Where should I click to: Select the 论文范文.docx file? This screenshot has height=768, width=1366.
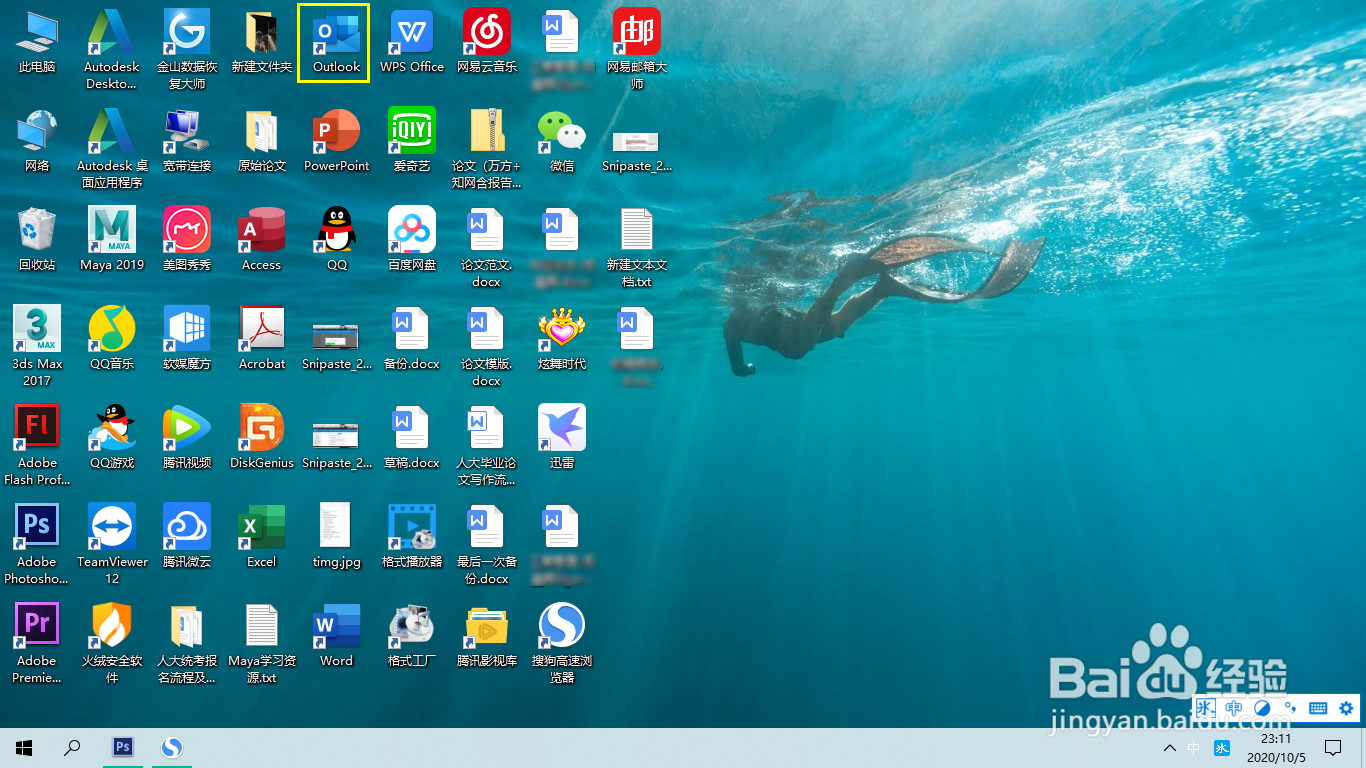(x=487, y=247)
